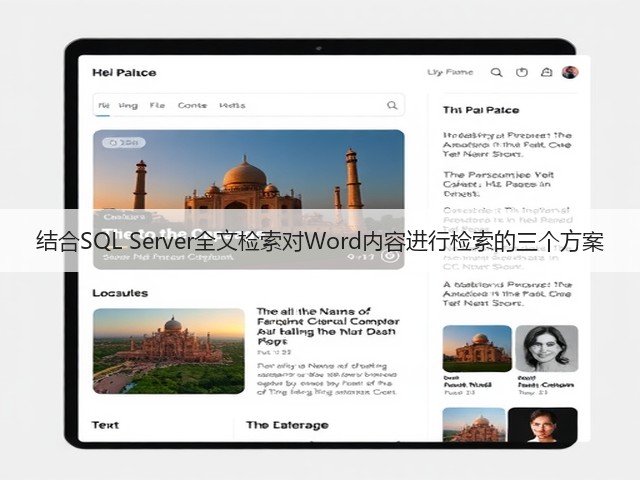Select the 'Hng' tab in the search bar
This screenshot has width=640, height=480.
coord(128,105)
